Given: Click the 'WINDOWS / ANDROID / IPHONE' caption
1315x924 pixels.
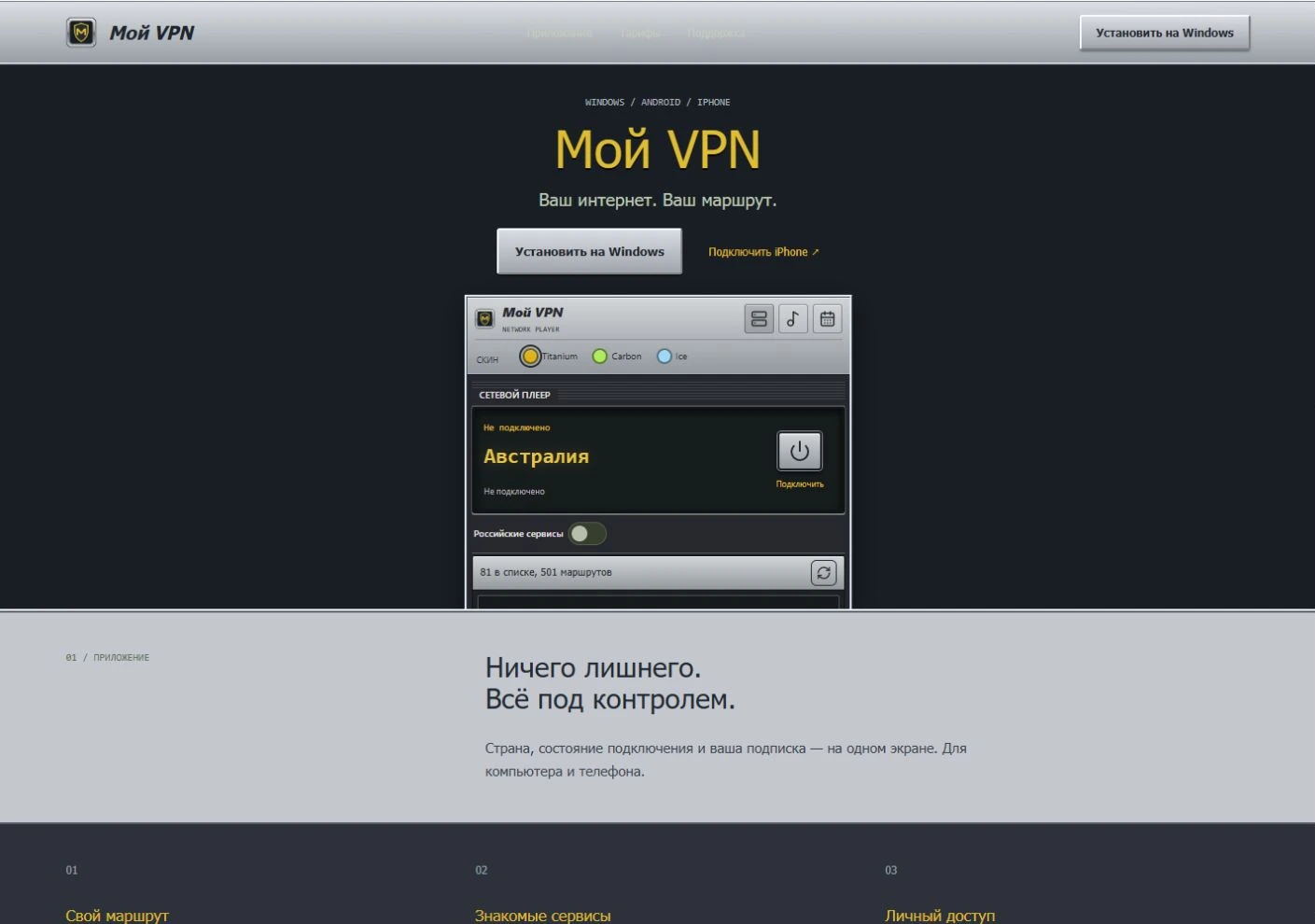Looking at the screenshot, I should [x=658, y=103].
